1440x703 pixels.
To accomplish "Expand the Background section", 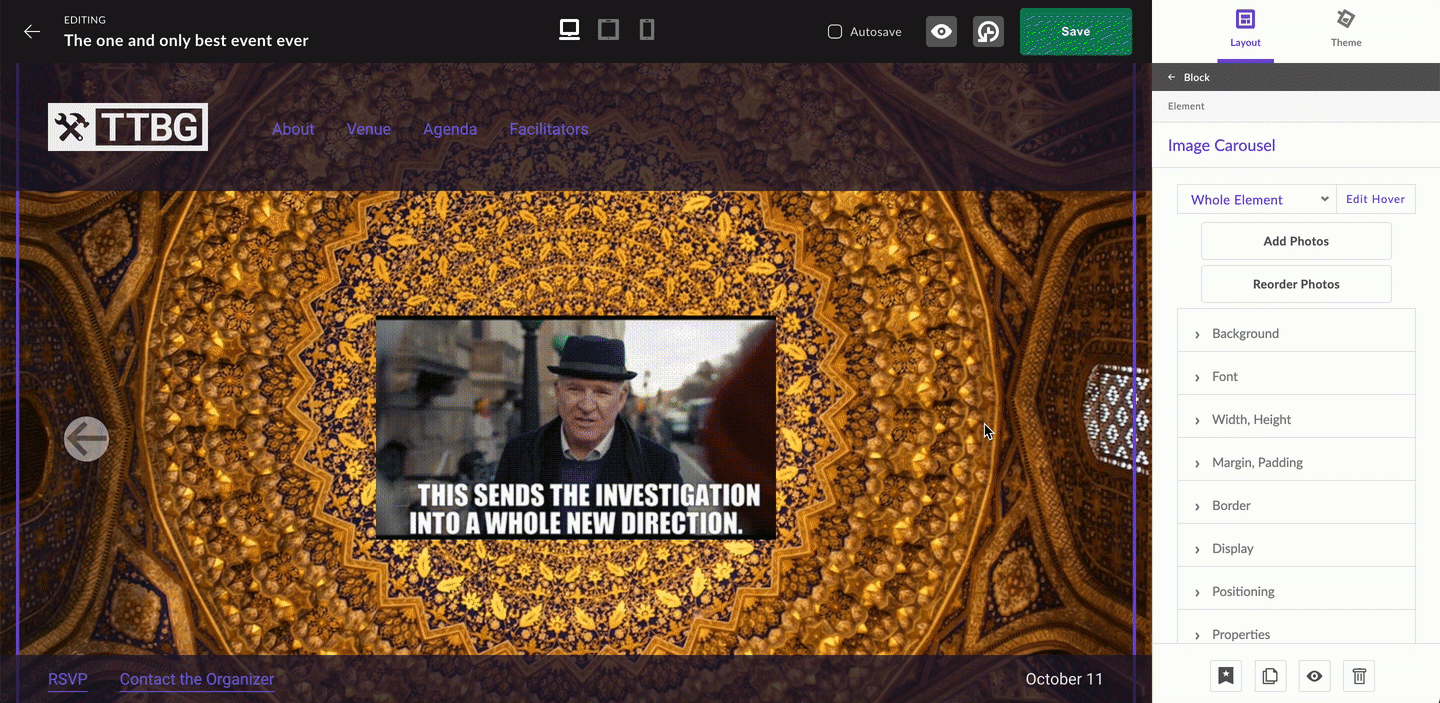I will coord(1296,333).
